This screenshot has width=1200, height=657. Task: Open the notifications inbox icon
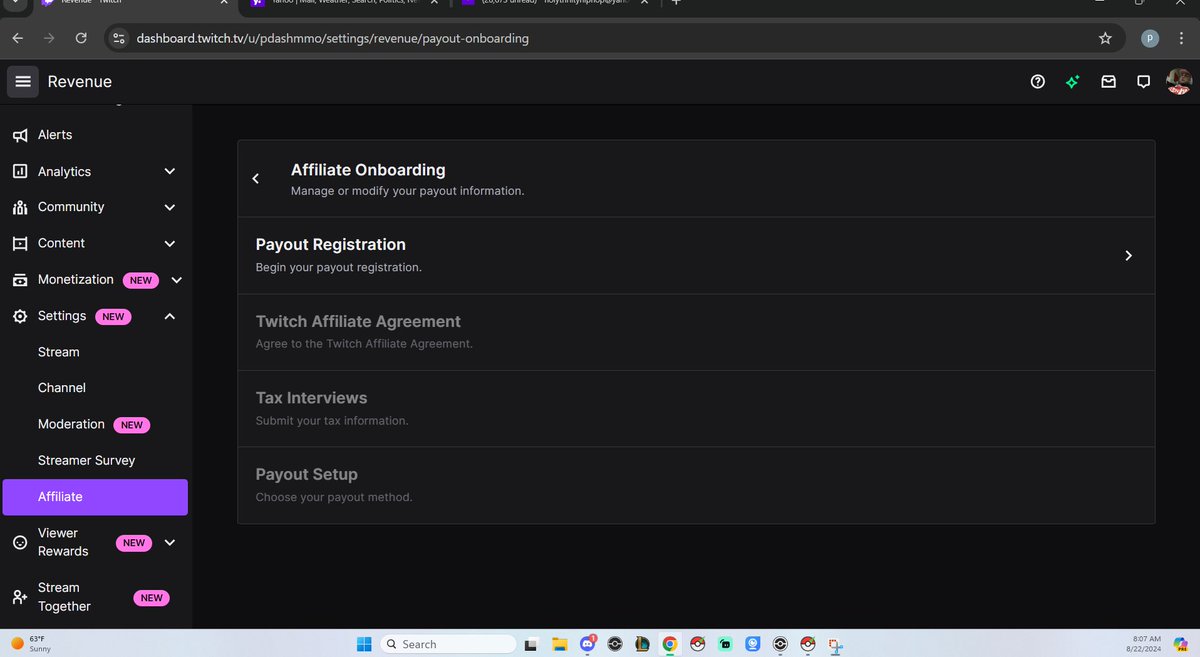pyautogui.click(x=1108, y=82)
